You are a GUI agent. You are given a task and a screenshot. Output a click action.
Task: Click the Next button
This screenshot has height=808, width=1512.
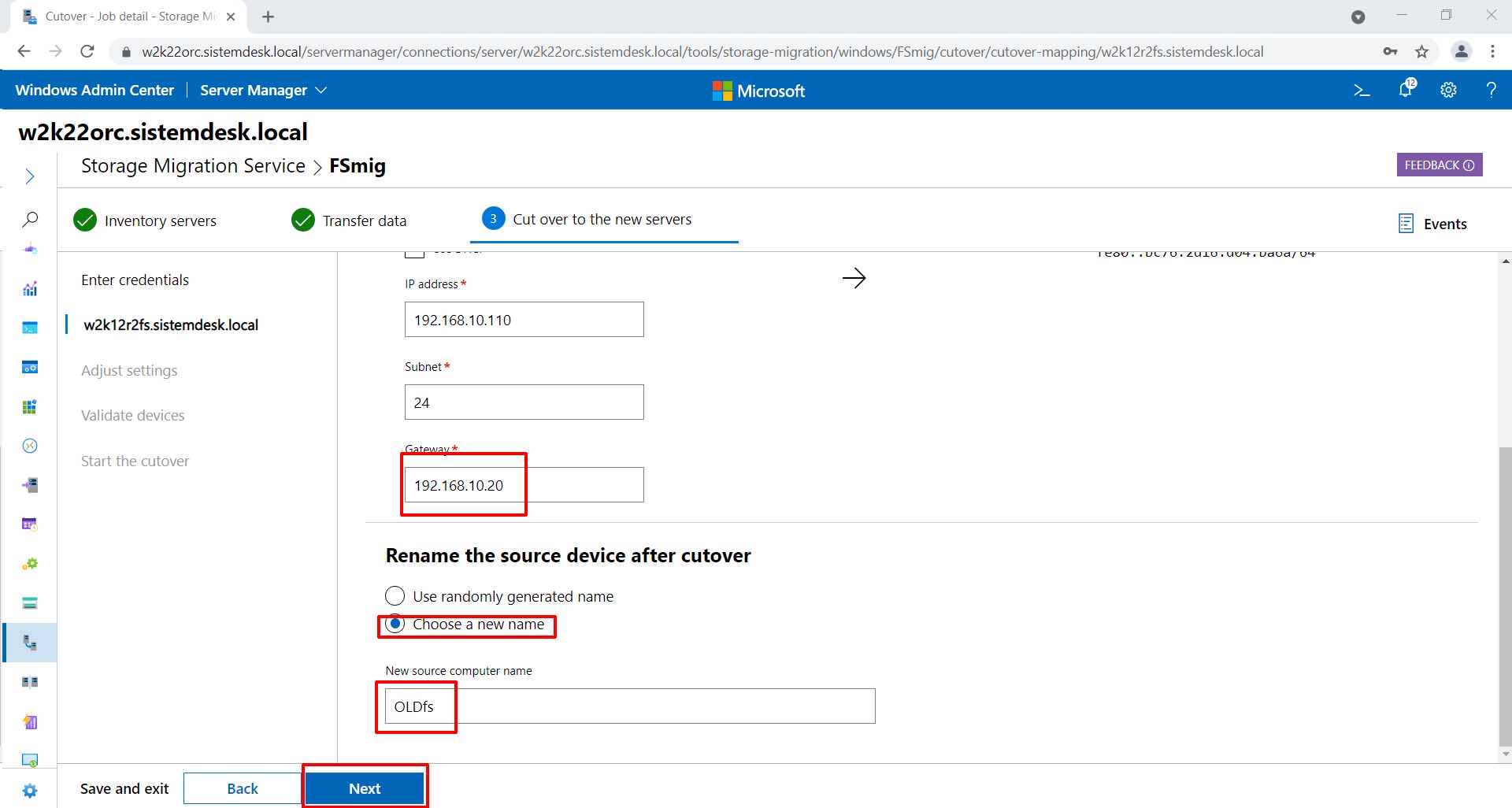click(x=365, y=788)
